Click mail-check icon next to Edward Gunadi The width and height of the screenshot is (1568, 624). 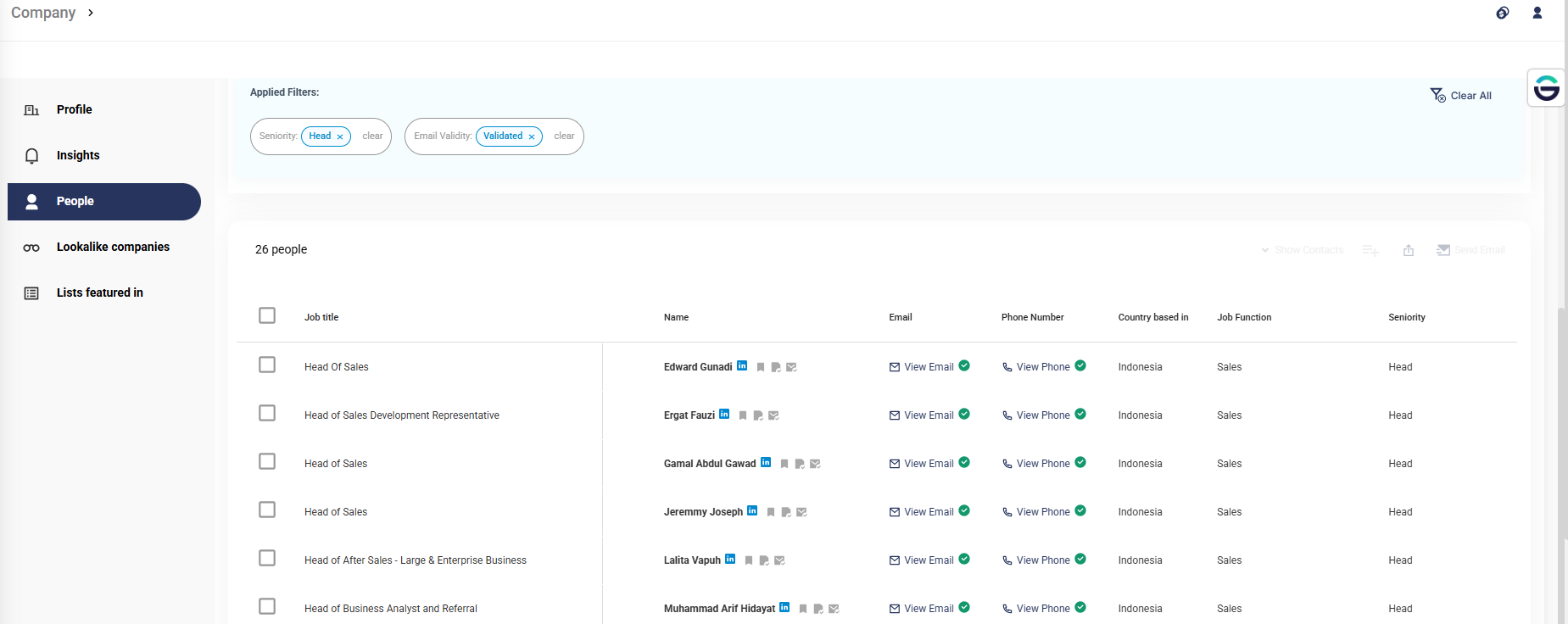[x=791, y=367]
